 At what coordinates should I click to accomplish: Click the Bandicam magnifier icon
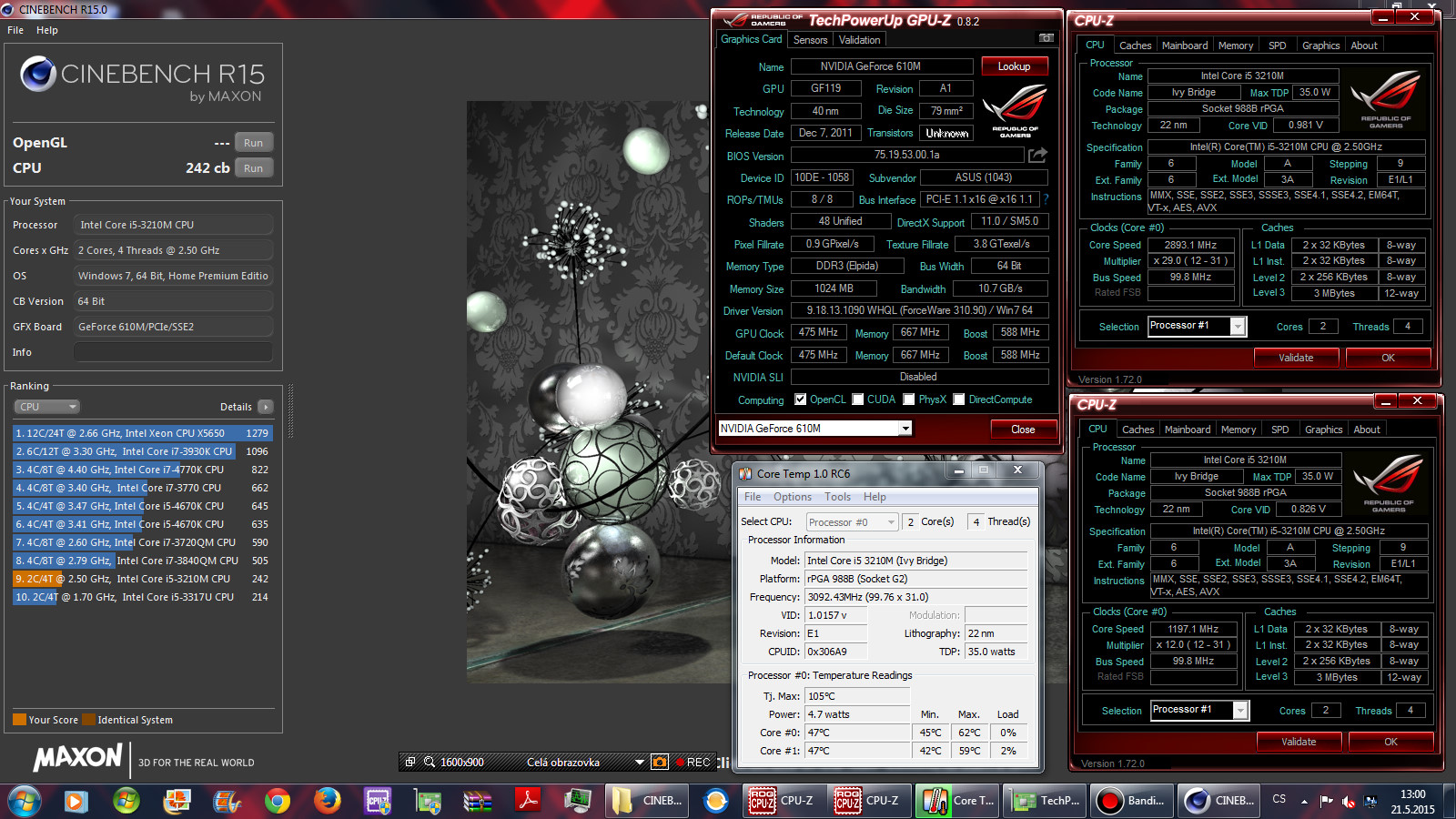coord(430,762)
